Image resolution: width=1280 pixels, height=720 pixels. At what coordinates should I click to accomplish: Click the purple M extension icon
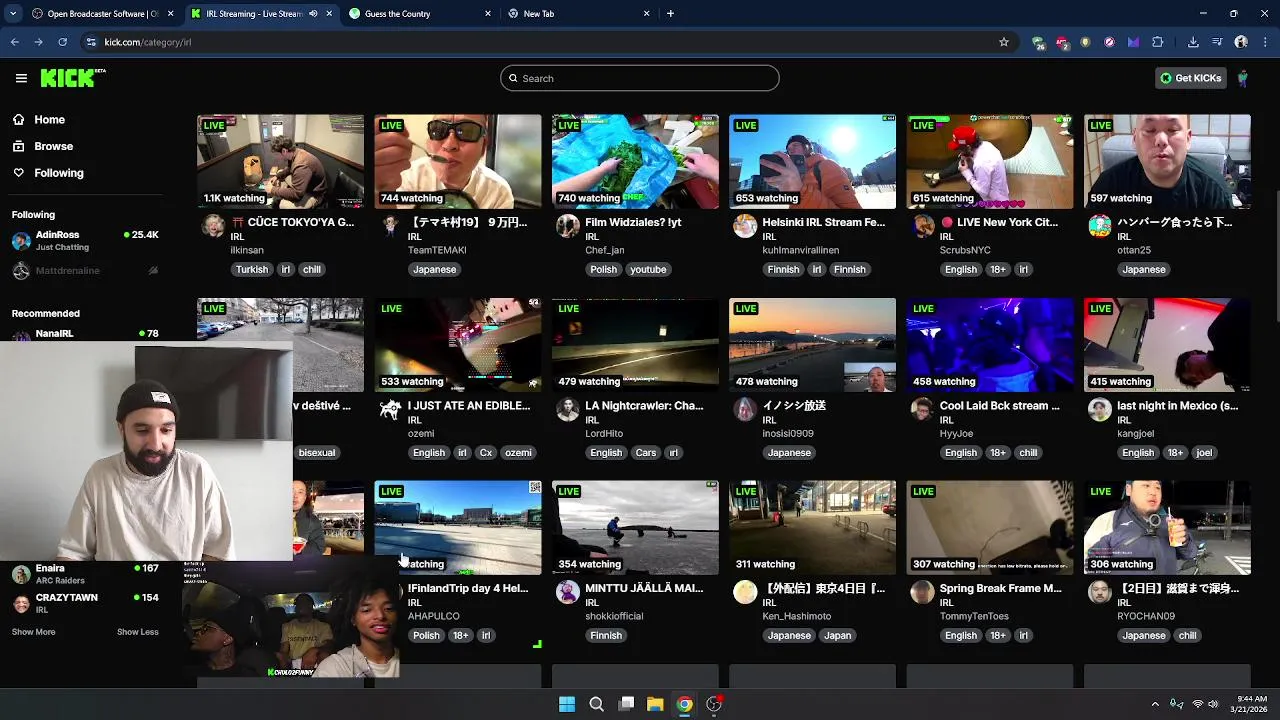pos(1133,42)
